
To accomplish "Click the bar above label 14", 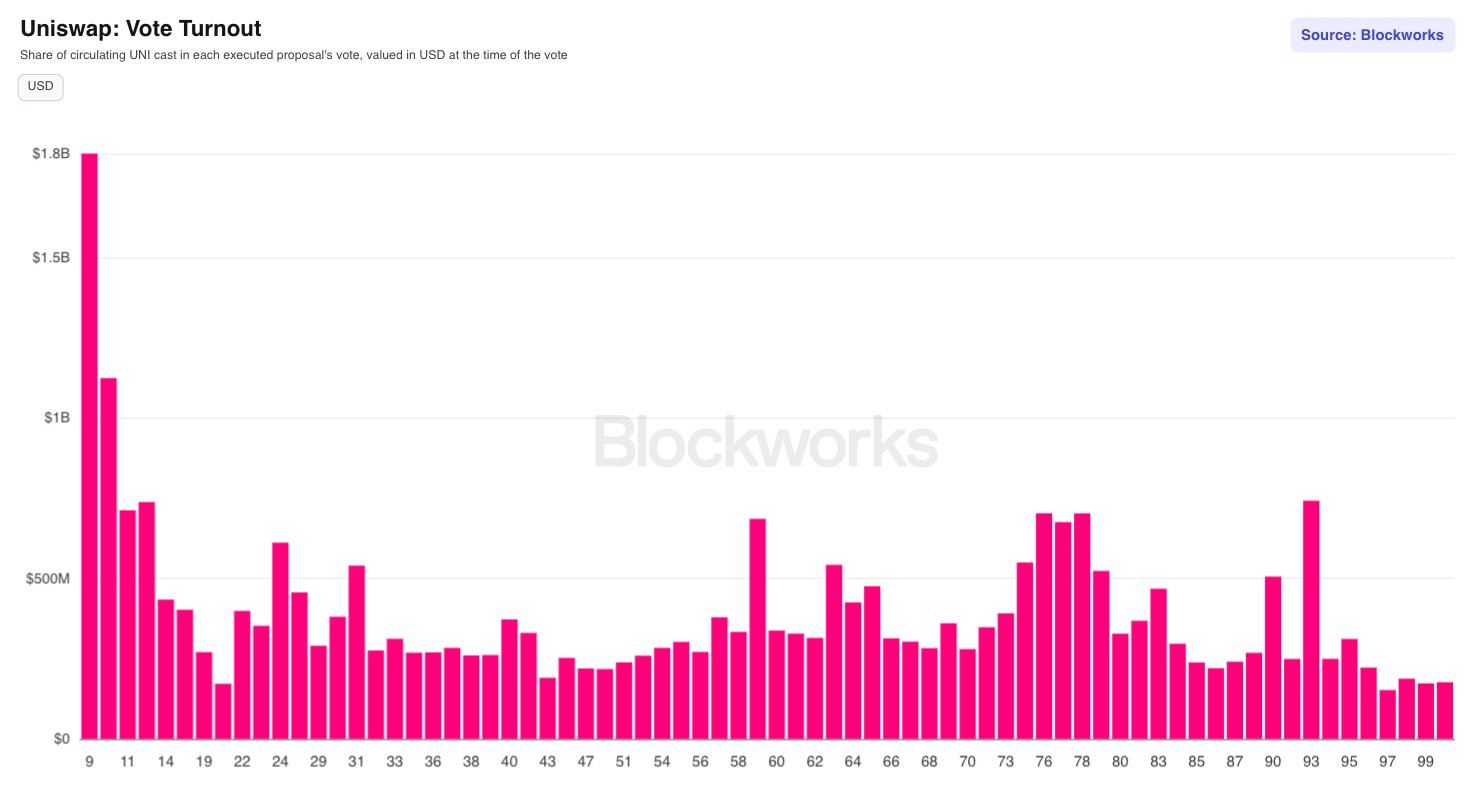I will tap(165, 670).
